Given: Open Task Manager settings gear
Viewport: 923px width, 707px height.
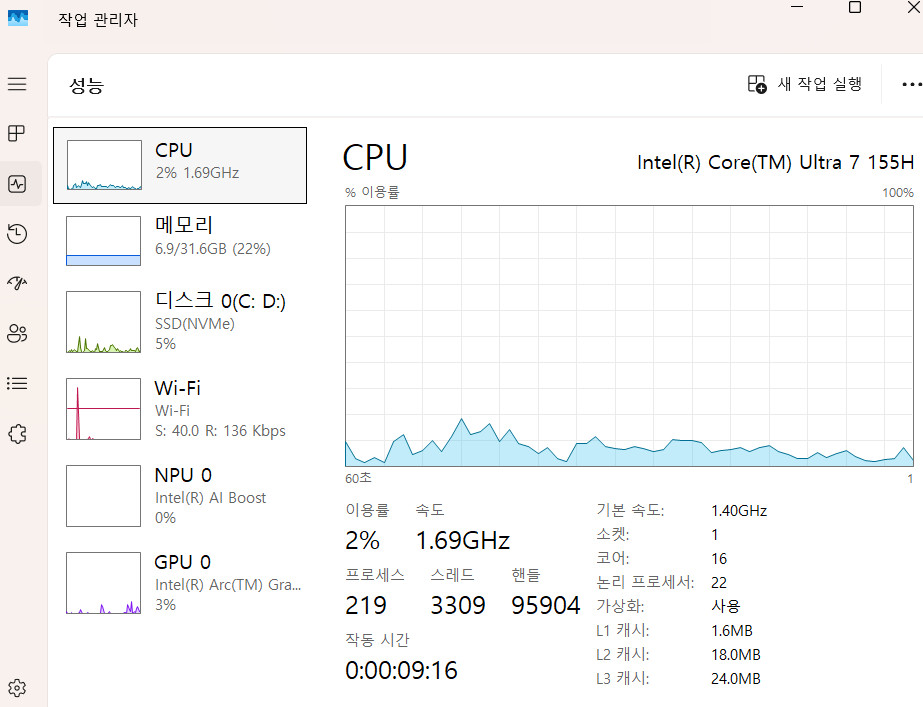Looking at the screenshot, I should click(x=17, y=687).
